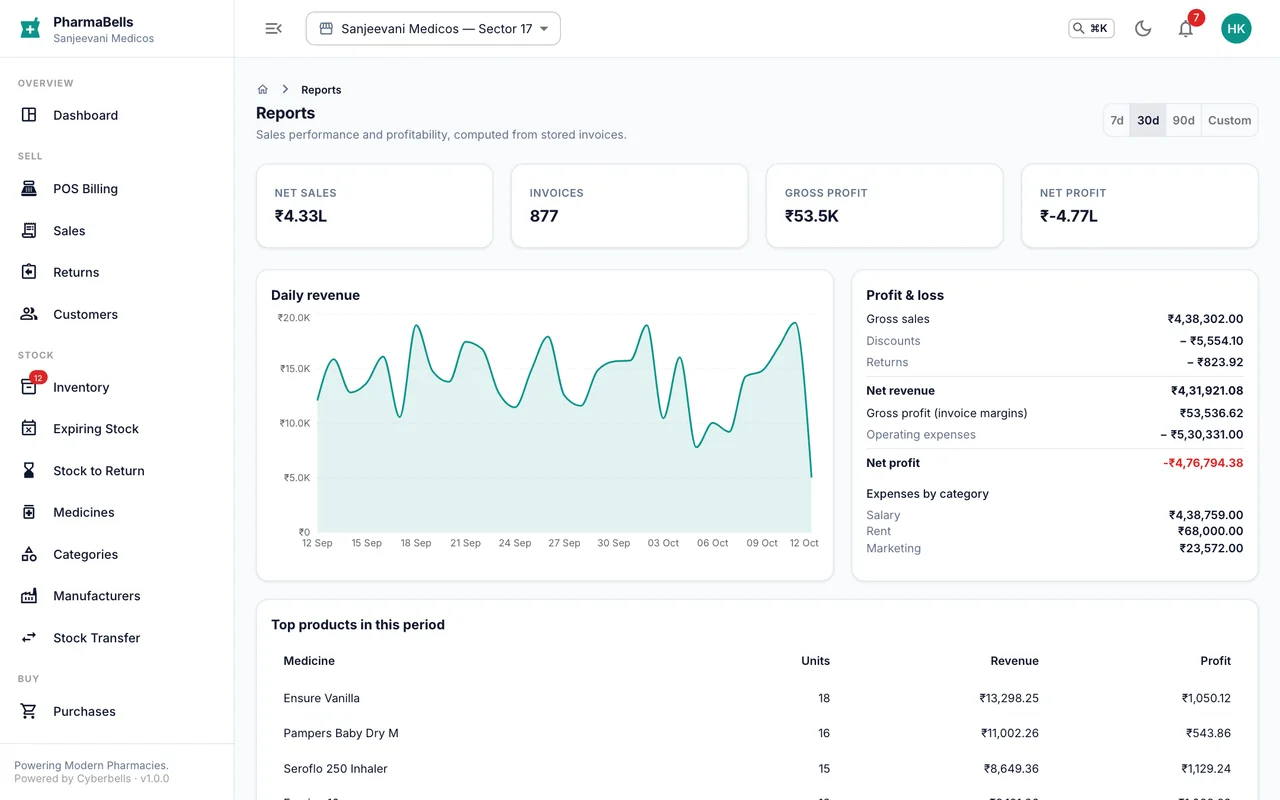Click the Reports breadcrumb link
The width and height of the screenshot is (1280, 800).
click(x=321, y=90)
